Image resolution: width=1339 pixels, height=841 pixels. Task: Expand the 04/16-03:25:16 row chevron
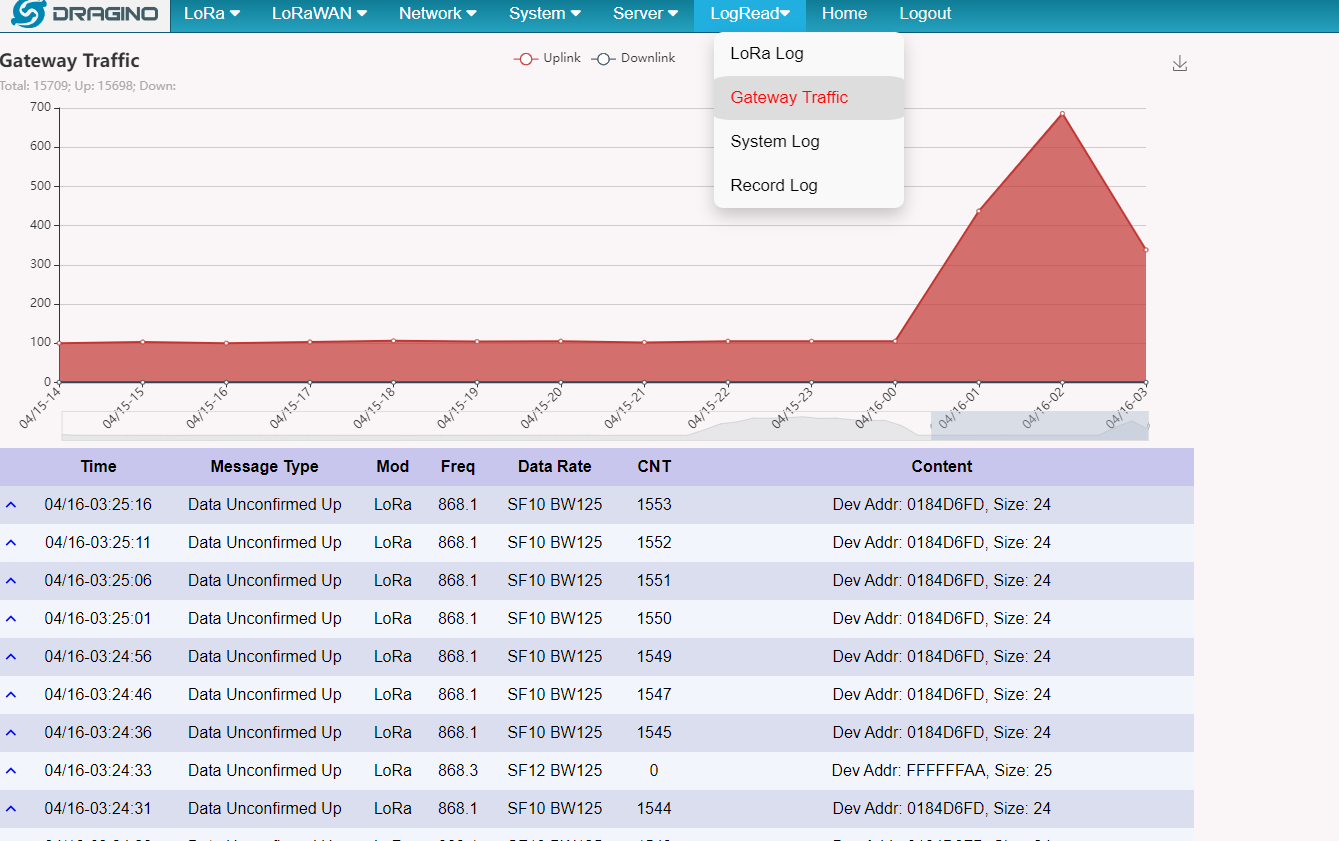11,505
